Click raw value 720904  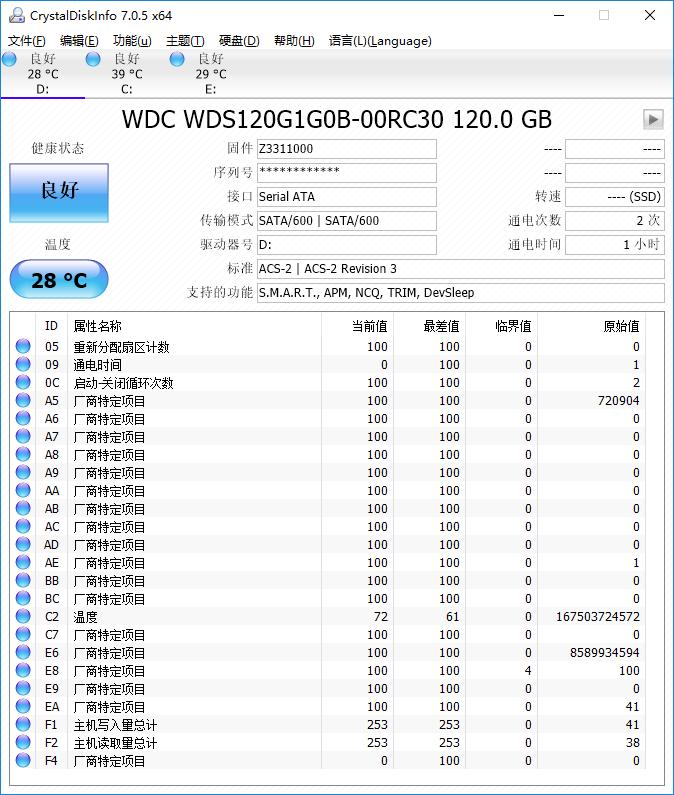[x=618, y=401]
